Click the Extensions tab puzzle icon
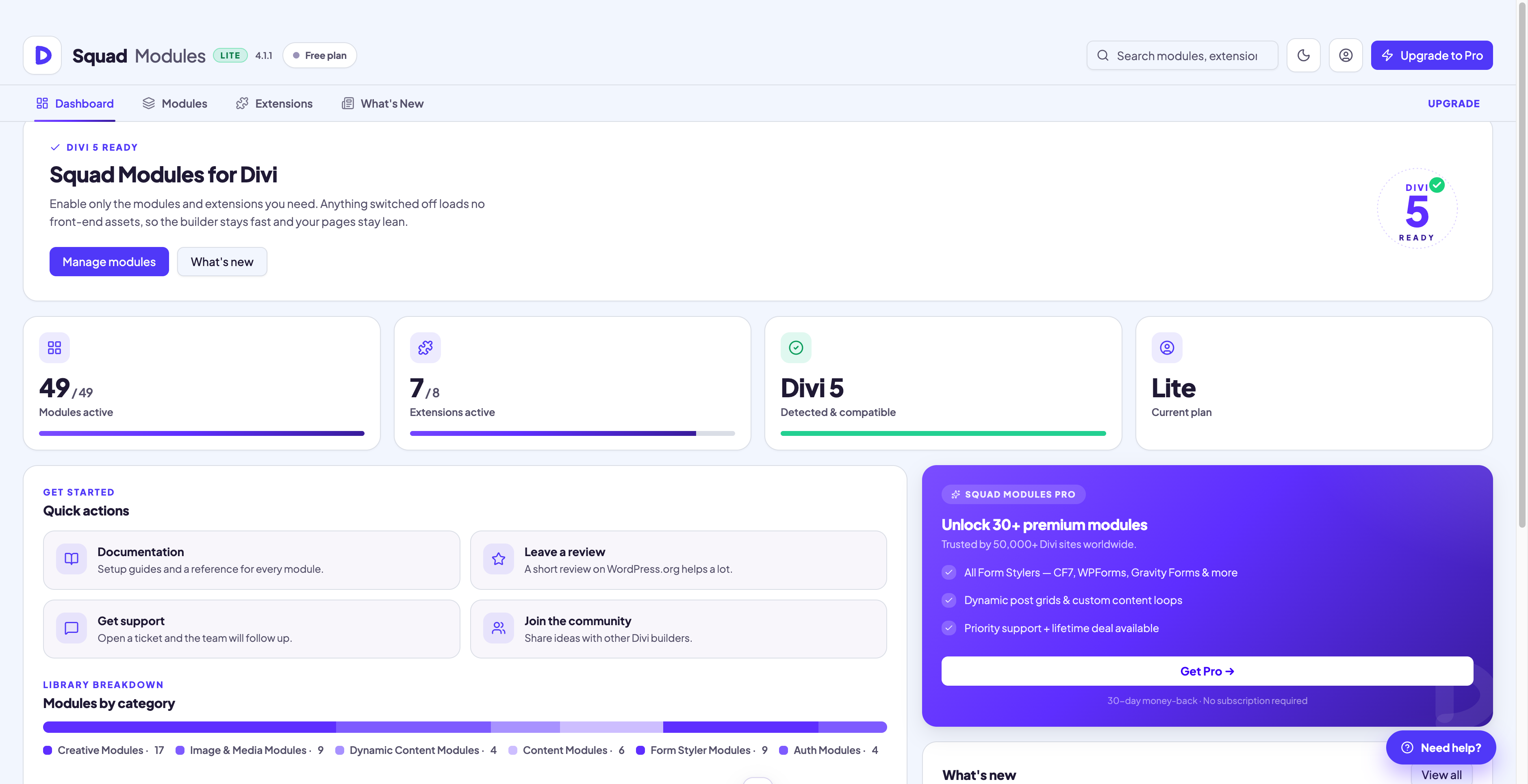 click(x=242, y=103)
